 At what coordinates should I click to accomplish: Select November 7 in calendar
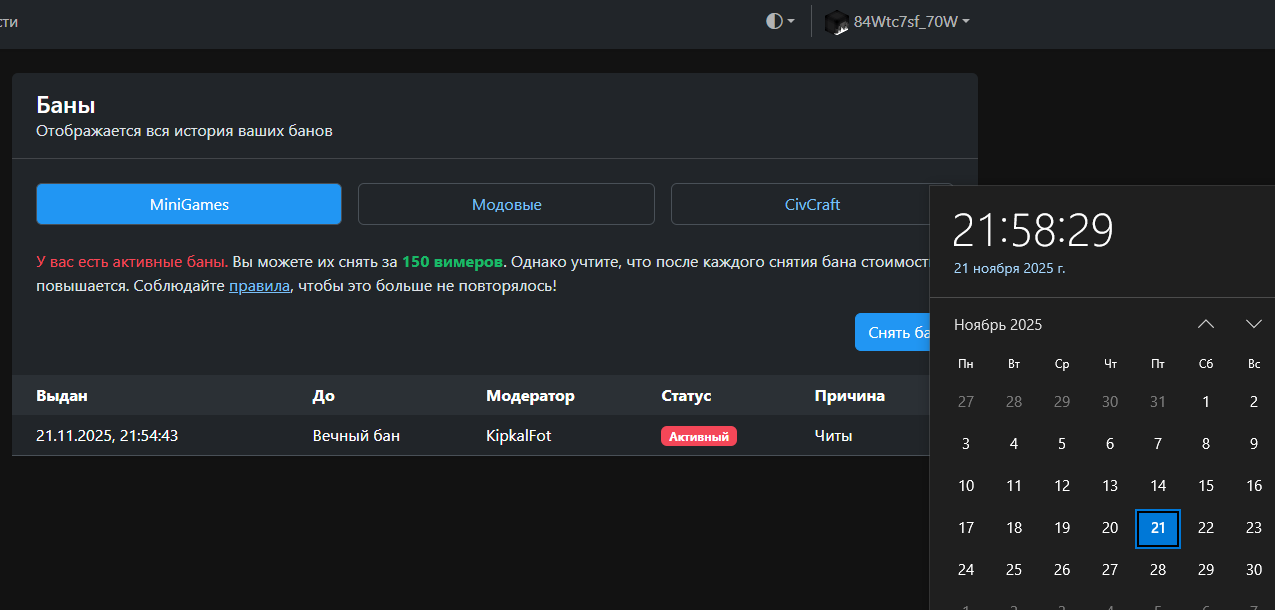tap(1158, 444)
